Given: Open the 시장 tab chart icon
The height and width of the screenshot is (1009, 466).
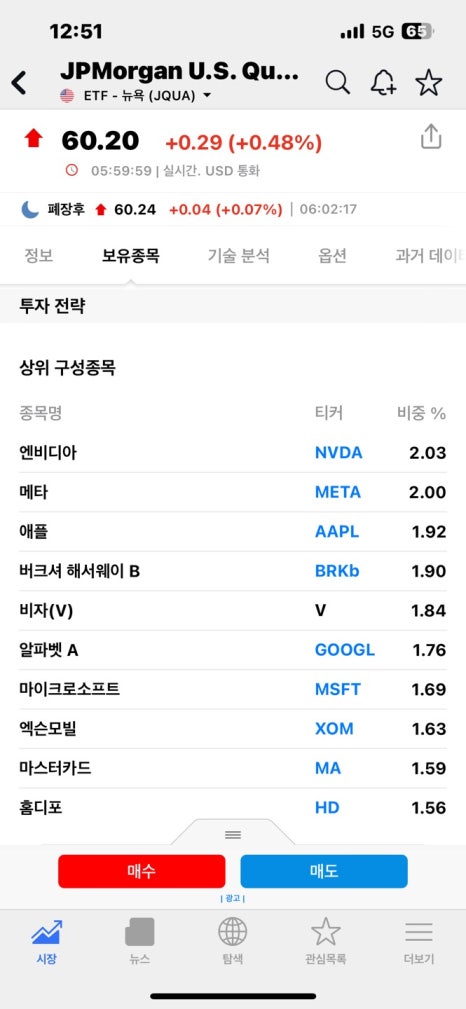Looking at the screenshot, I should click(46, 932).
